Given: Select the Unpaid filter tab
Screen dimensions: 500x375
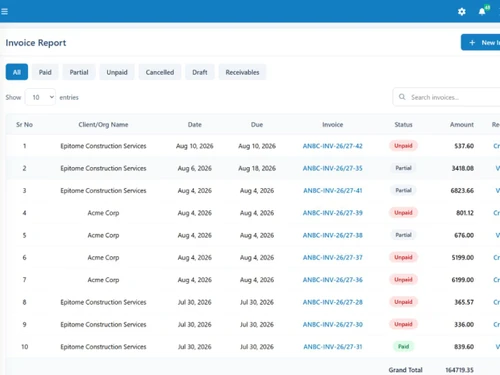Looking at the screenshot, I should tap(117, 72).
